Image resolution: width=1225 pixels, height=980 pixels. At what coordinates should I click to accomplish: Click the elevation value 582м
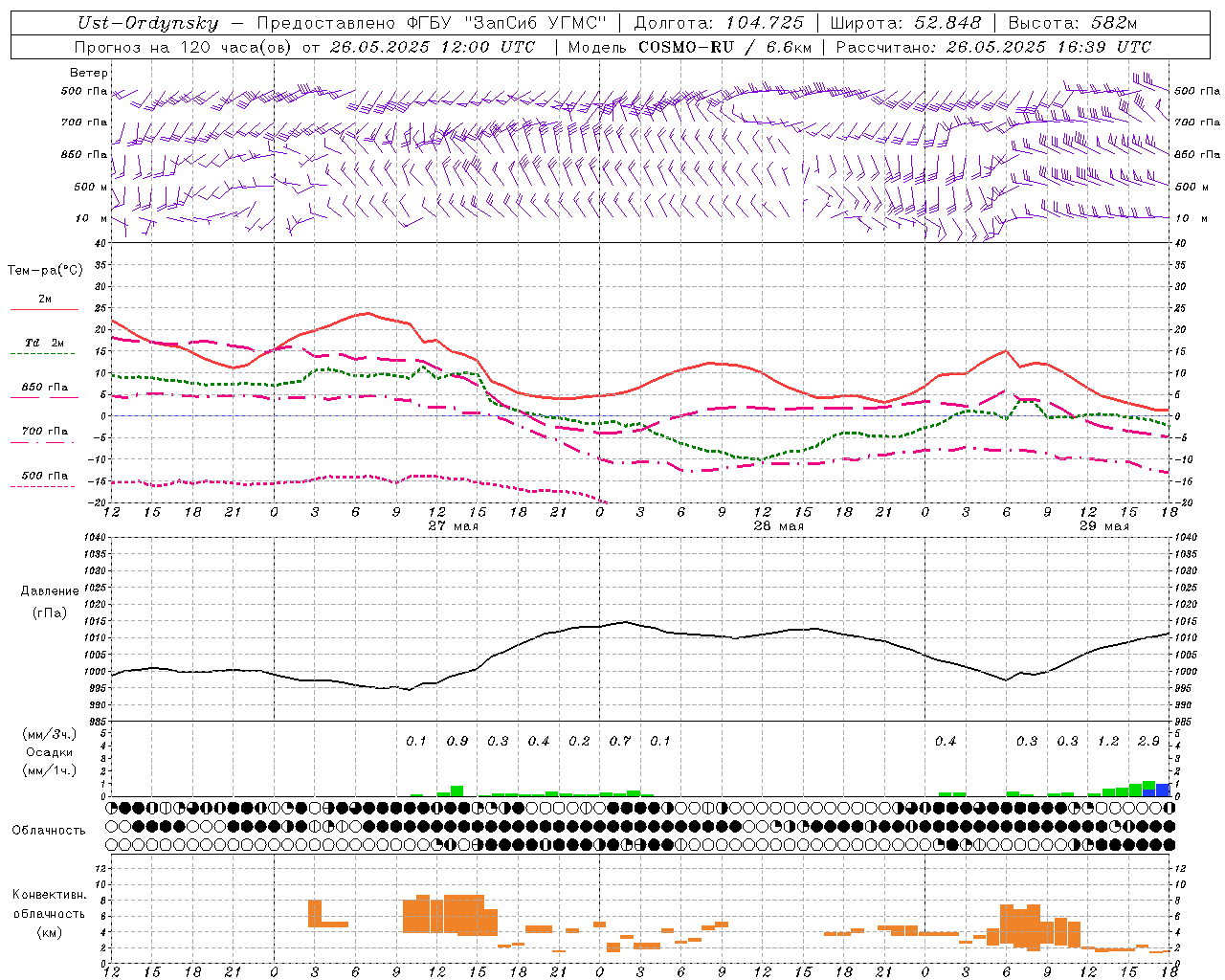pos(1113,23)
